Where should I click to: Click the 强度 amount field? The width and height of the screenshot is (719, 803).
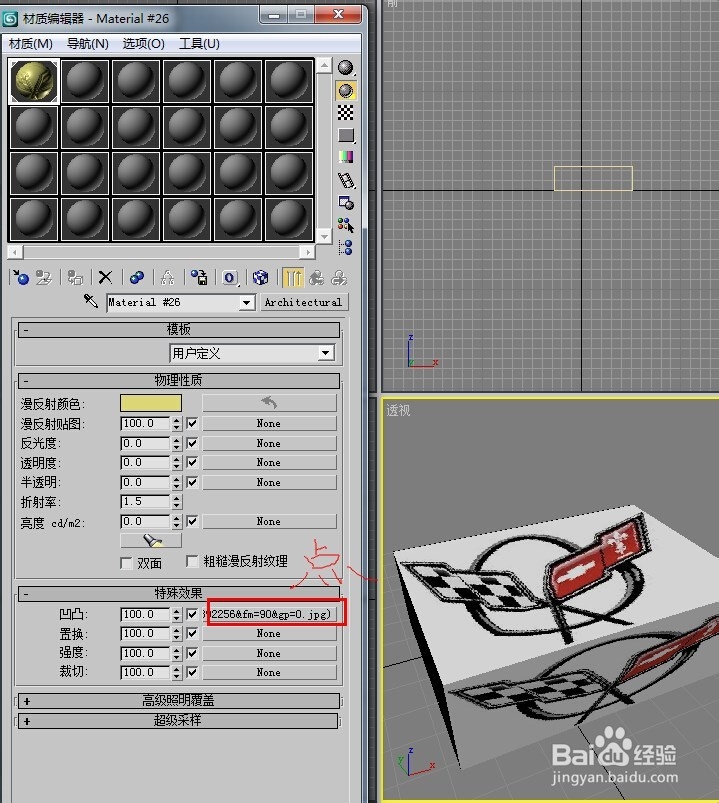coord(145,653)
